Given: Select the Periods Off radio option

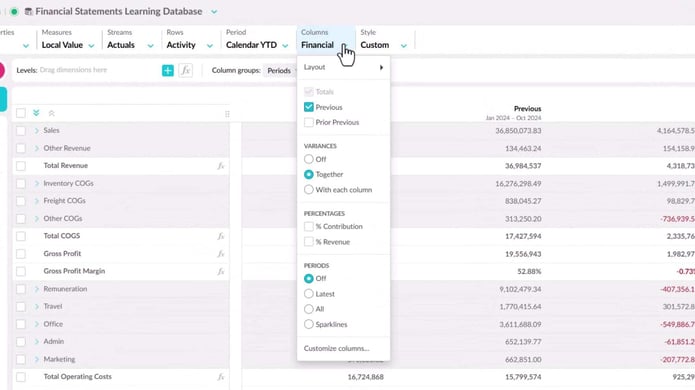Looking at the screenshot, I should pos(308,278).
